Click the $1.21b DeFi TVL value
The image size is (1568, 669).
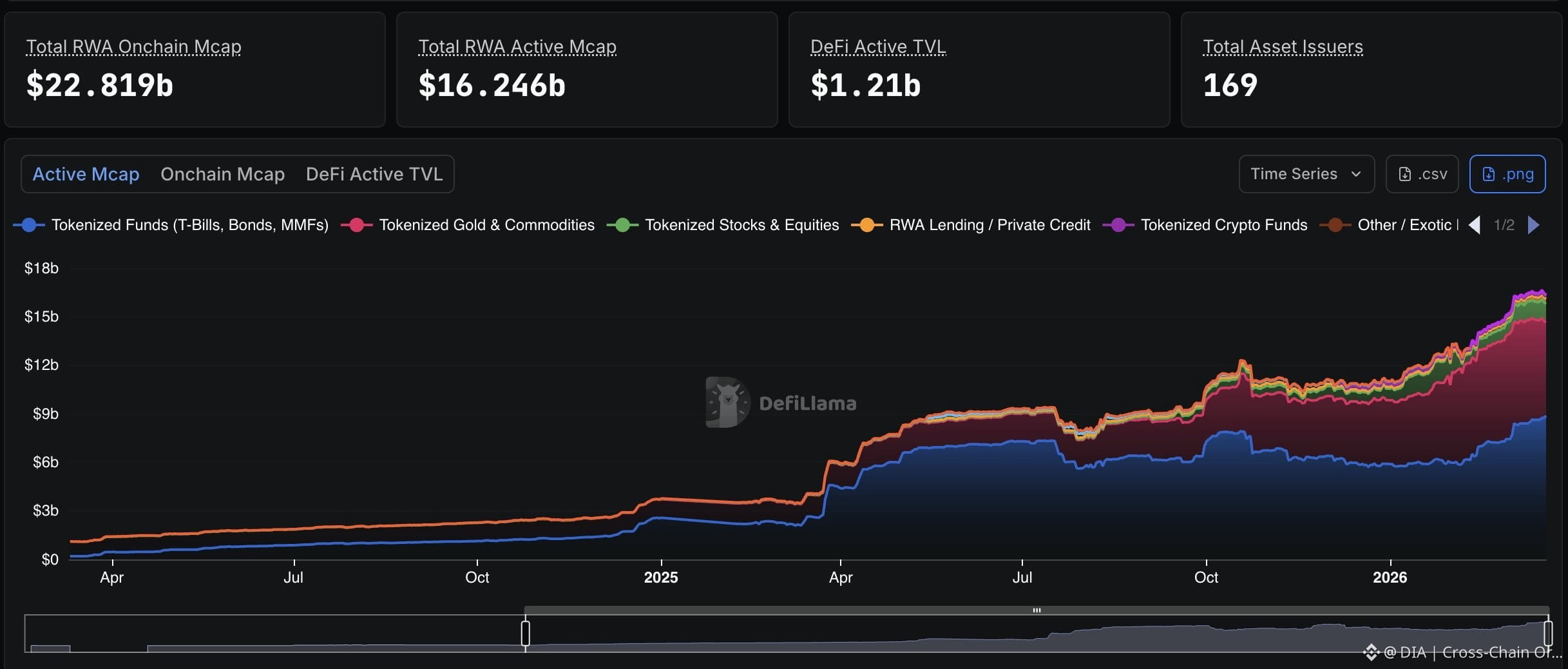(866, 85)
